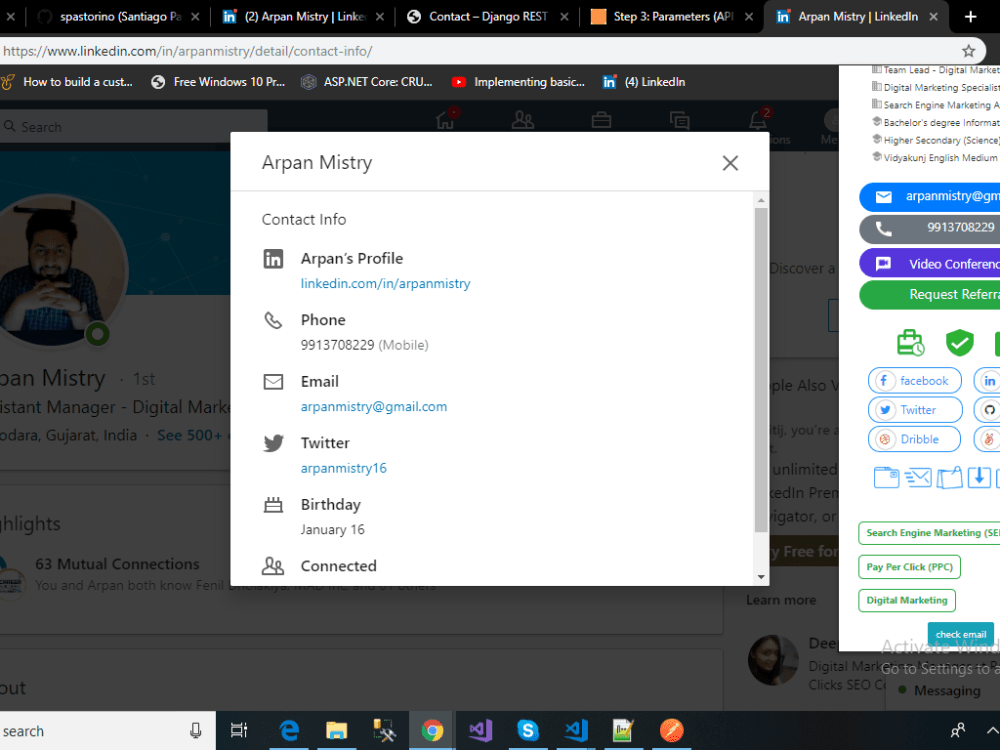This screenshot has height=750, width=1000.
Task: Open the My Network icon in navigation
Action: click(523, 118)
